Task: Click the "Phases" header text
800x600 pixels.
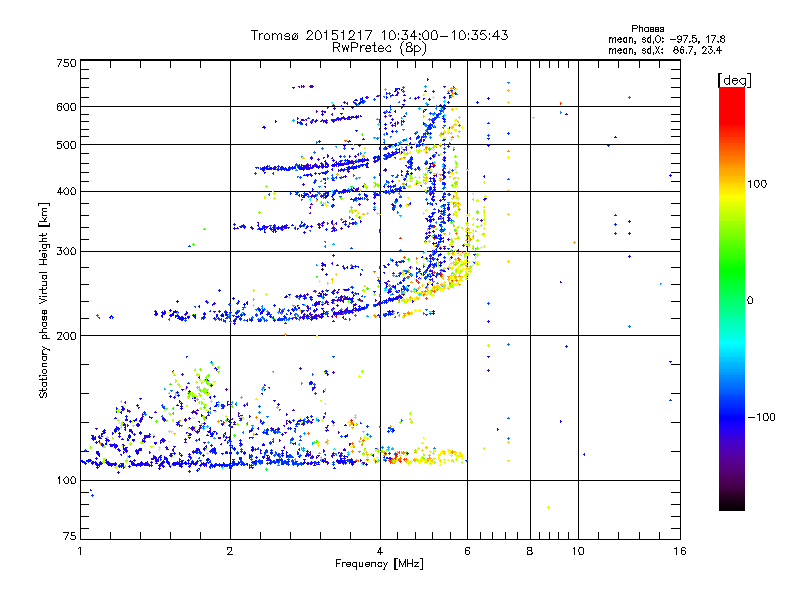Action: click(x=647, y=29)
